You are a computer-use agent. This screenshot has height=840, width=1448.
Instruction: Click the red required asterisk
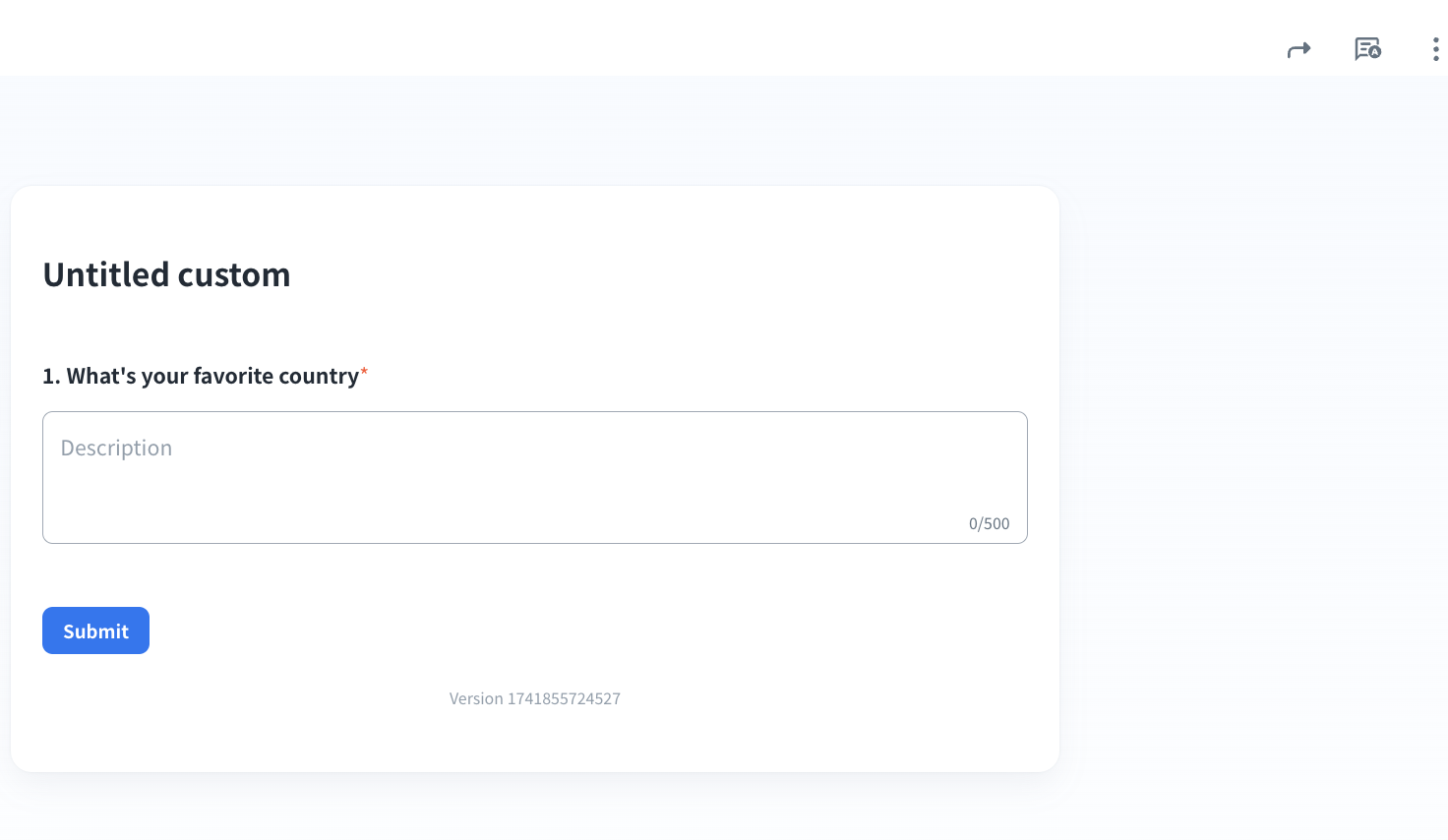coord(364,372)
